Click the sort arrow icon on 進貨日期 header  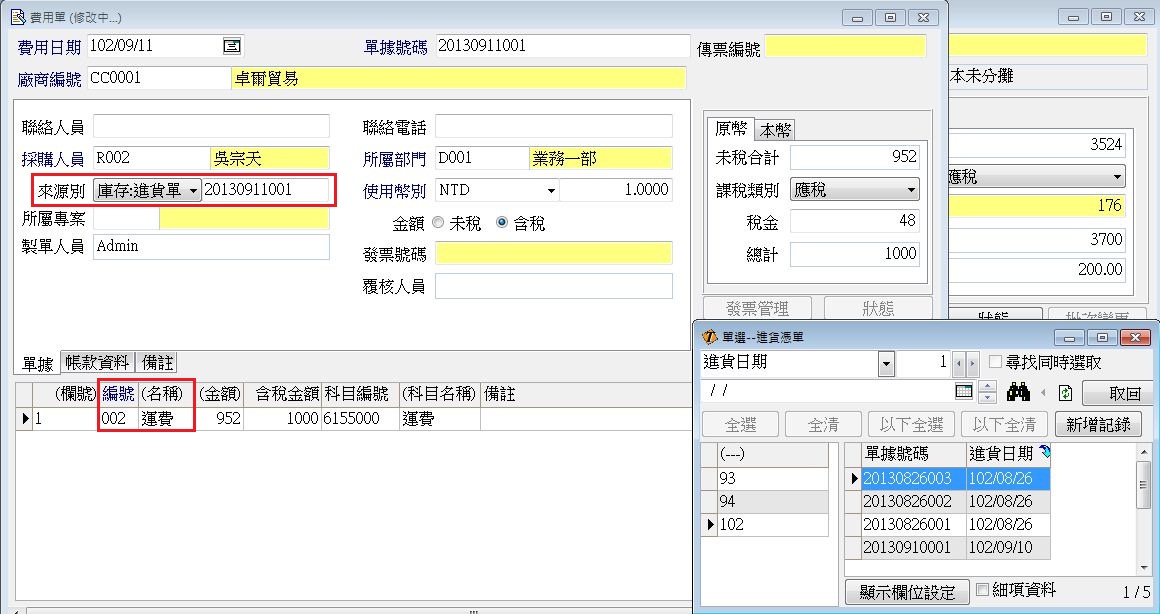[1044, 454]
